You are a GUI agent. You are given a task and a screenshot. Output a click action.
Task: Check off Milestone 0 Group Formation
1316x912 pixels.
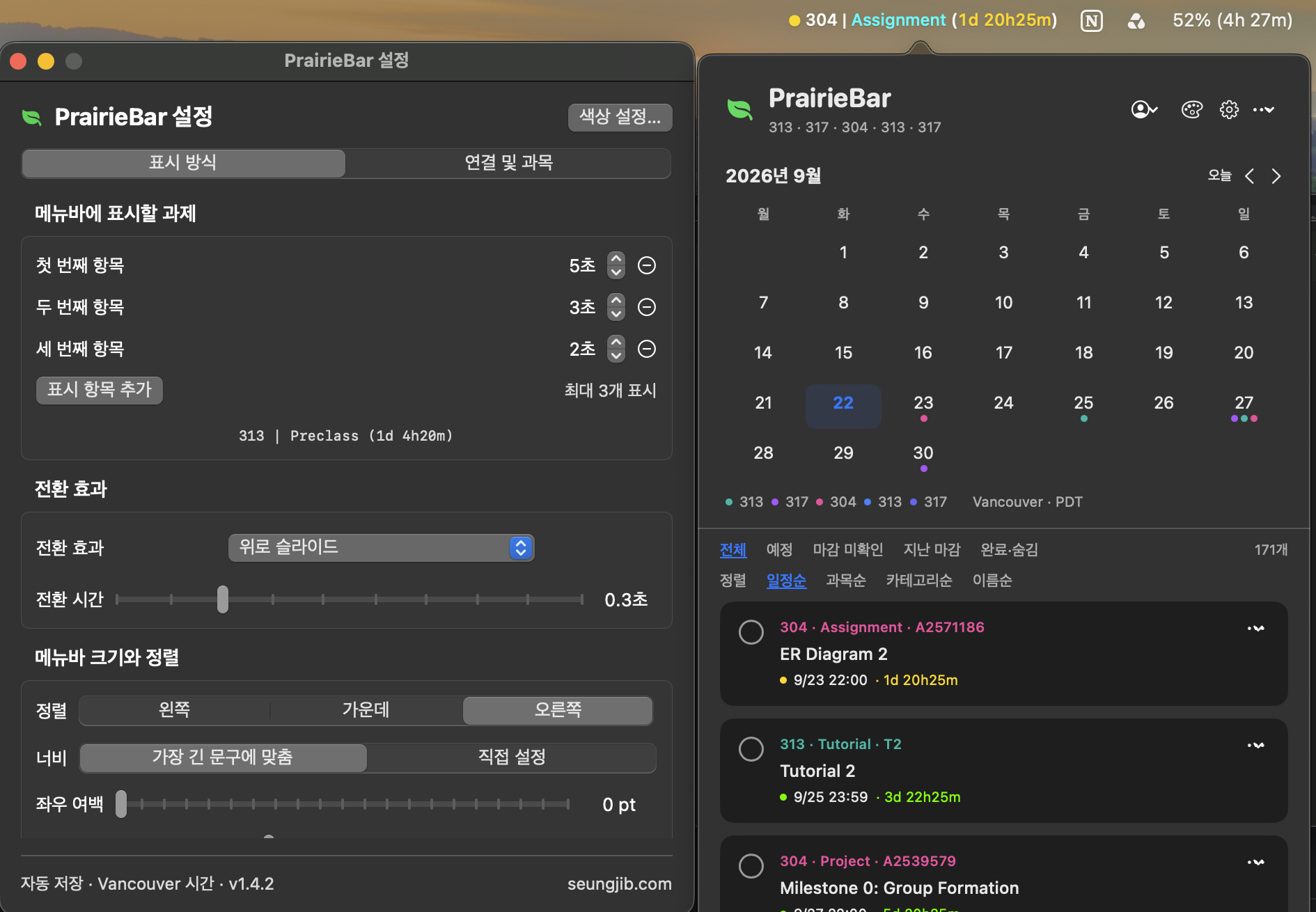pyautogui.click(x=751, y=866)
